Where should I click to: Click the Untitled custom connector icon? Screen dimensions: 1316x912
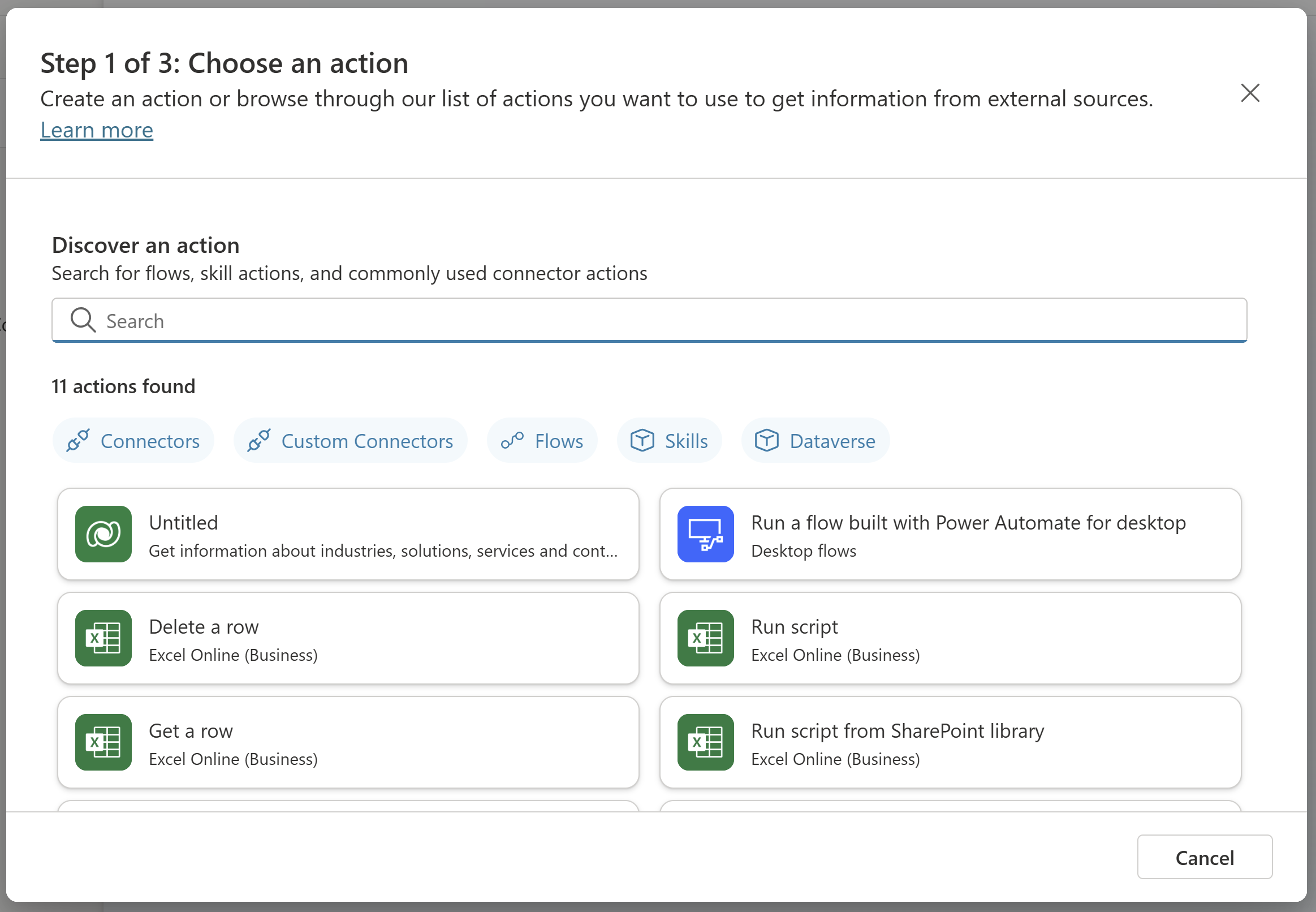(102, 532)
